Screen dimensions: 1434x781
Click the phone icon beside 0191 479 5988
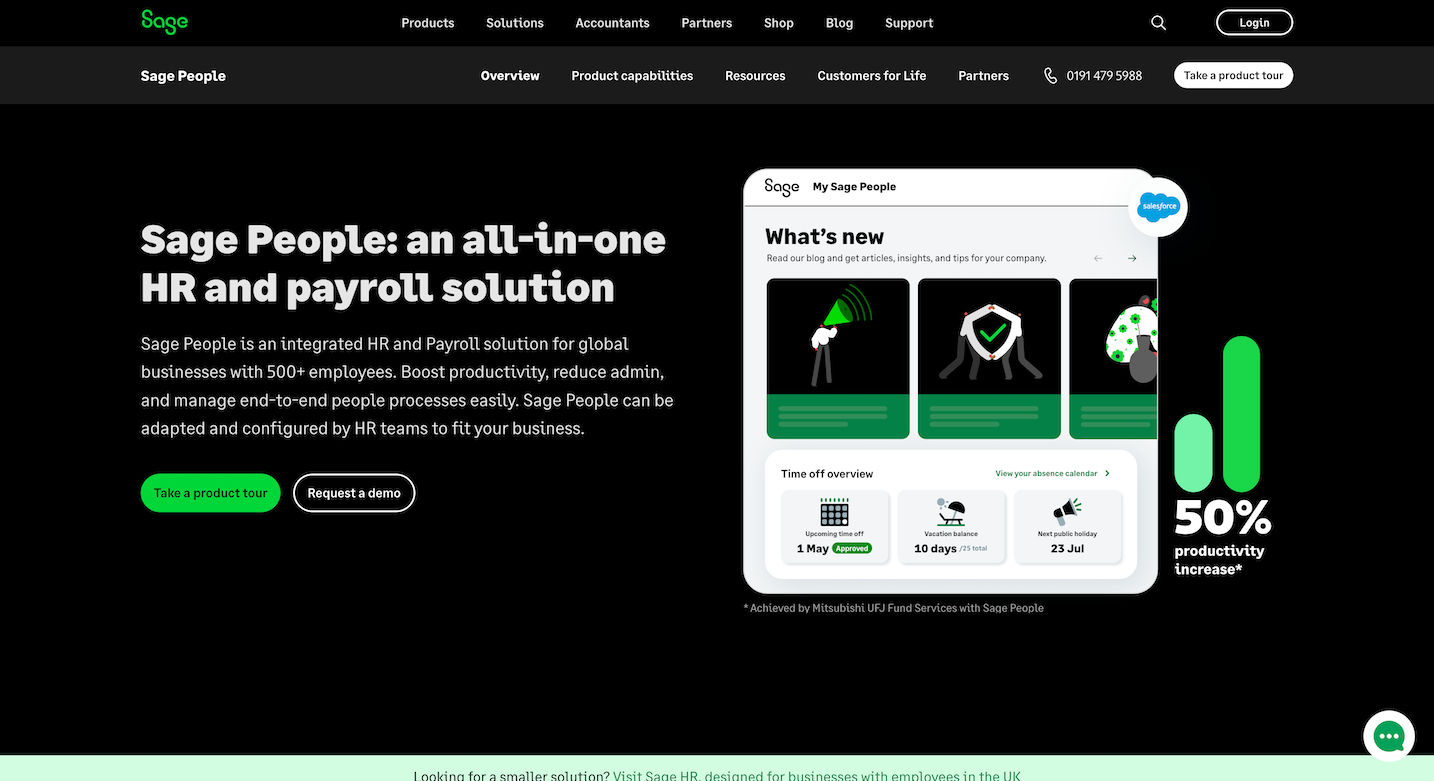tap(1050, 76)
